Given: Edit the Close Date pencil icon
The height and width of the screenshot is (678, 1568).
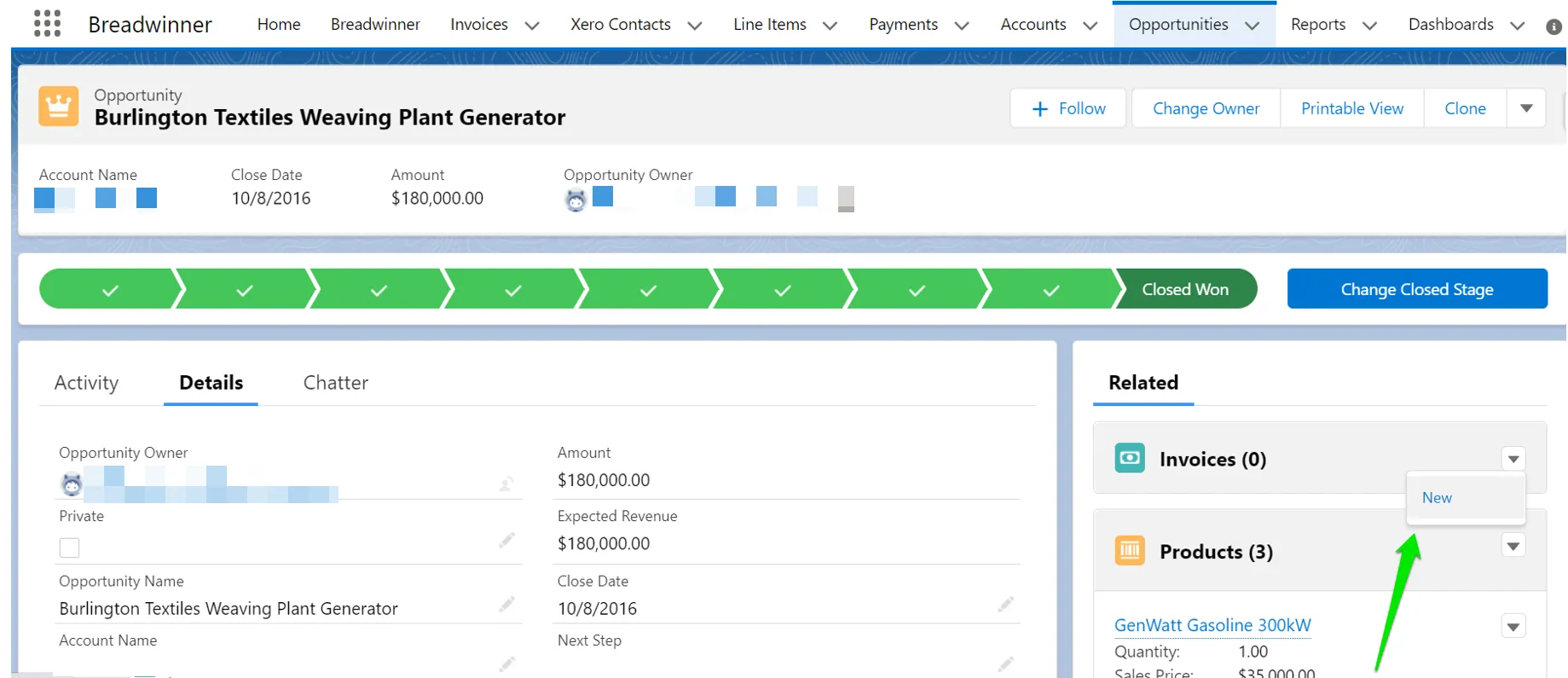Looking at the screenshot, I should click(x=1006, y=605).
